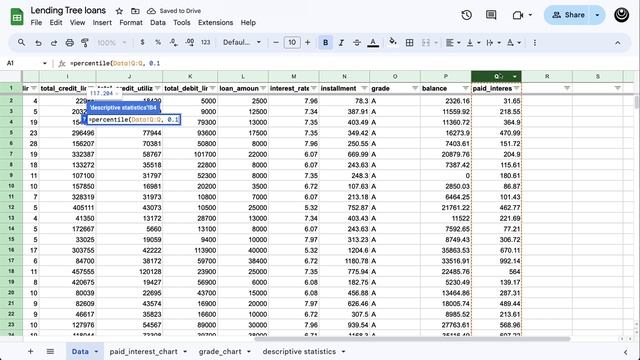Screen dimensions: 640x360
Task: Open the comments panel icon
Action: tap(491, 15)
